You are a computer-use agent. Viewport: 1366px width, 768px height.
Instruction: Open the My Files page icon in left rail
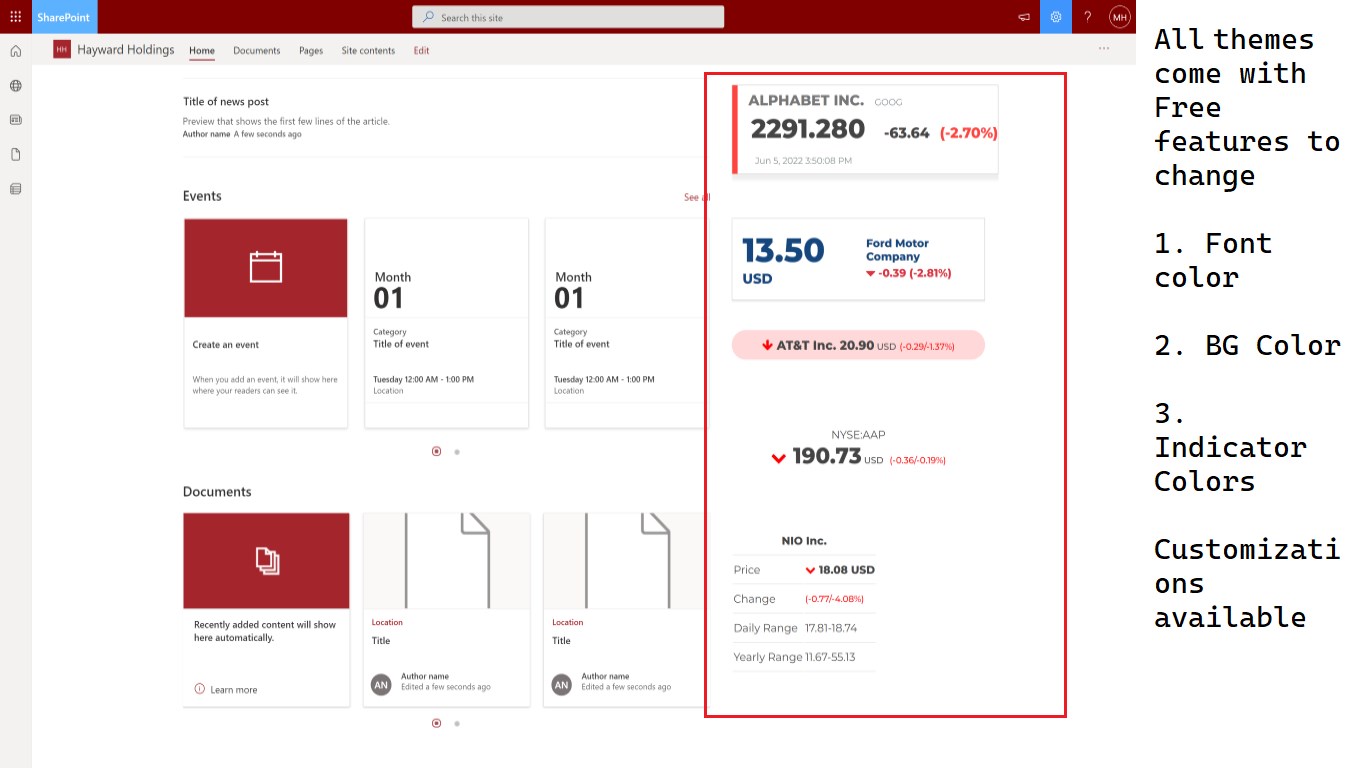pyautogui.click(x=15, y=154)
